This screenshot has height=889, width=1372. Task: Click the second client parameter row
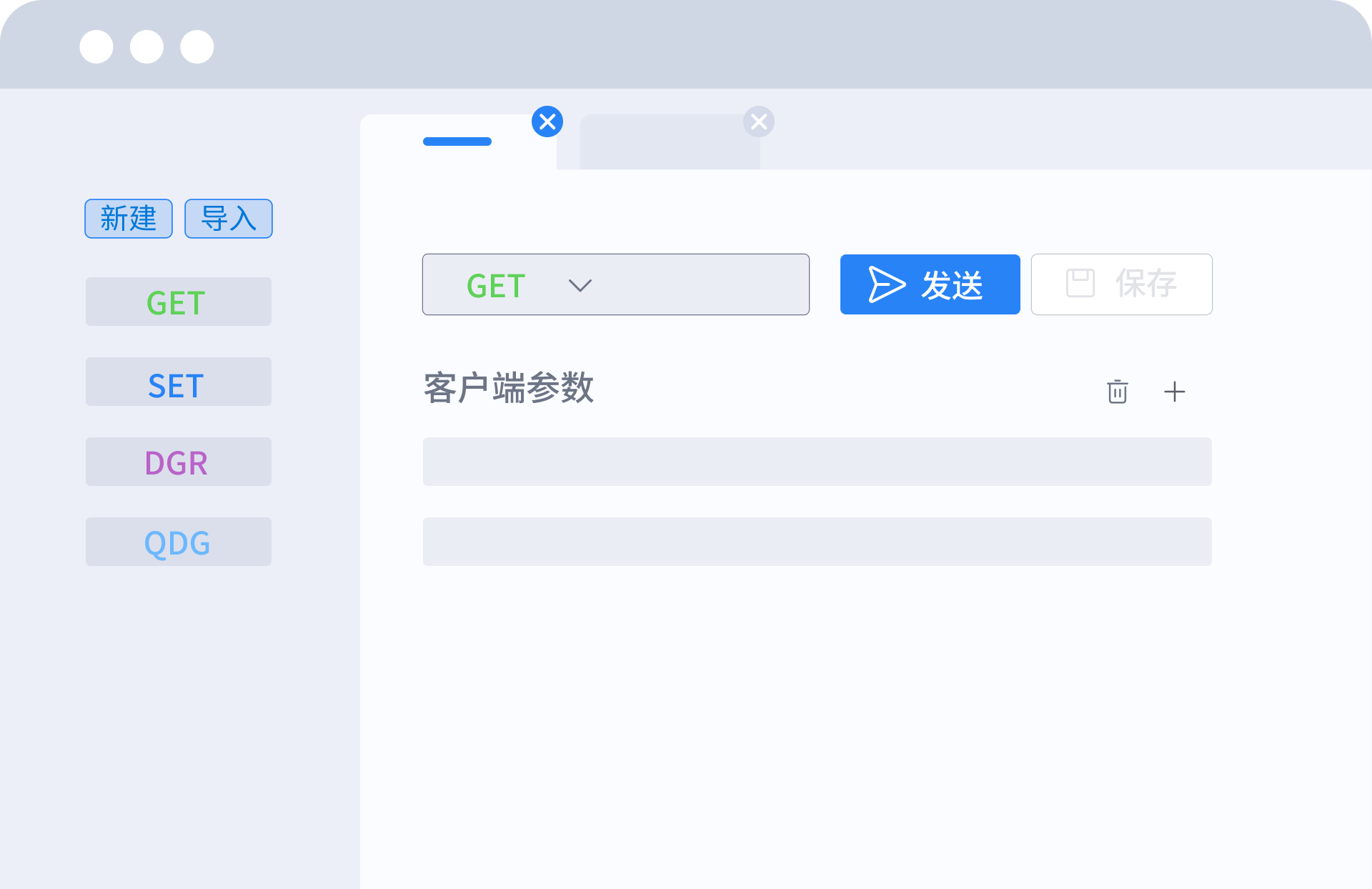coord(817,542)
